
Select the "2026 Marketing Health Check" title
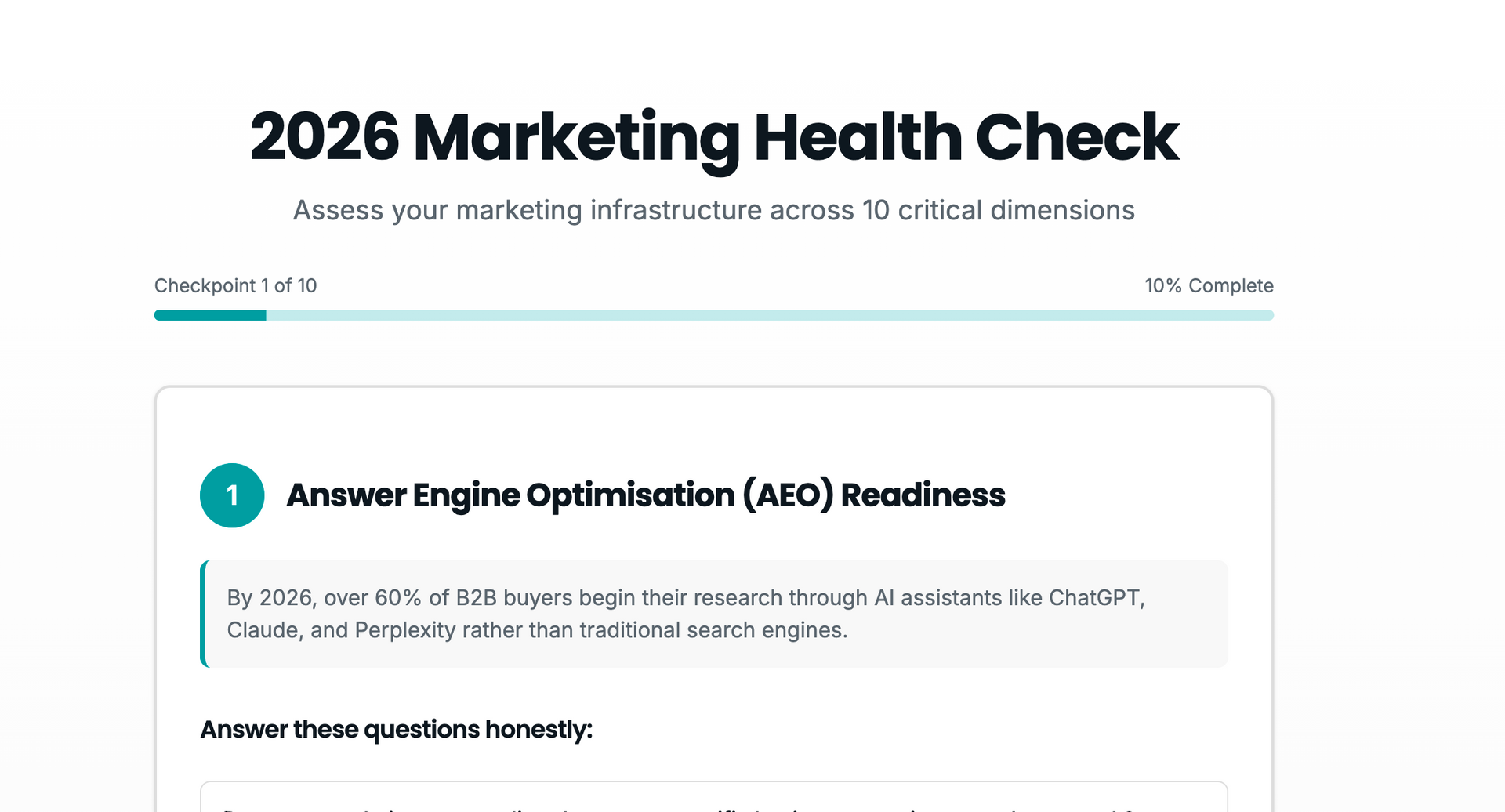coord(713,138)
